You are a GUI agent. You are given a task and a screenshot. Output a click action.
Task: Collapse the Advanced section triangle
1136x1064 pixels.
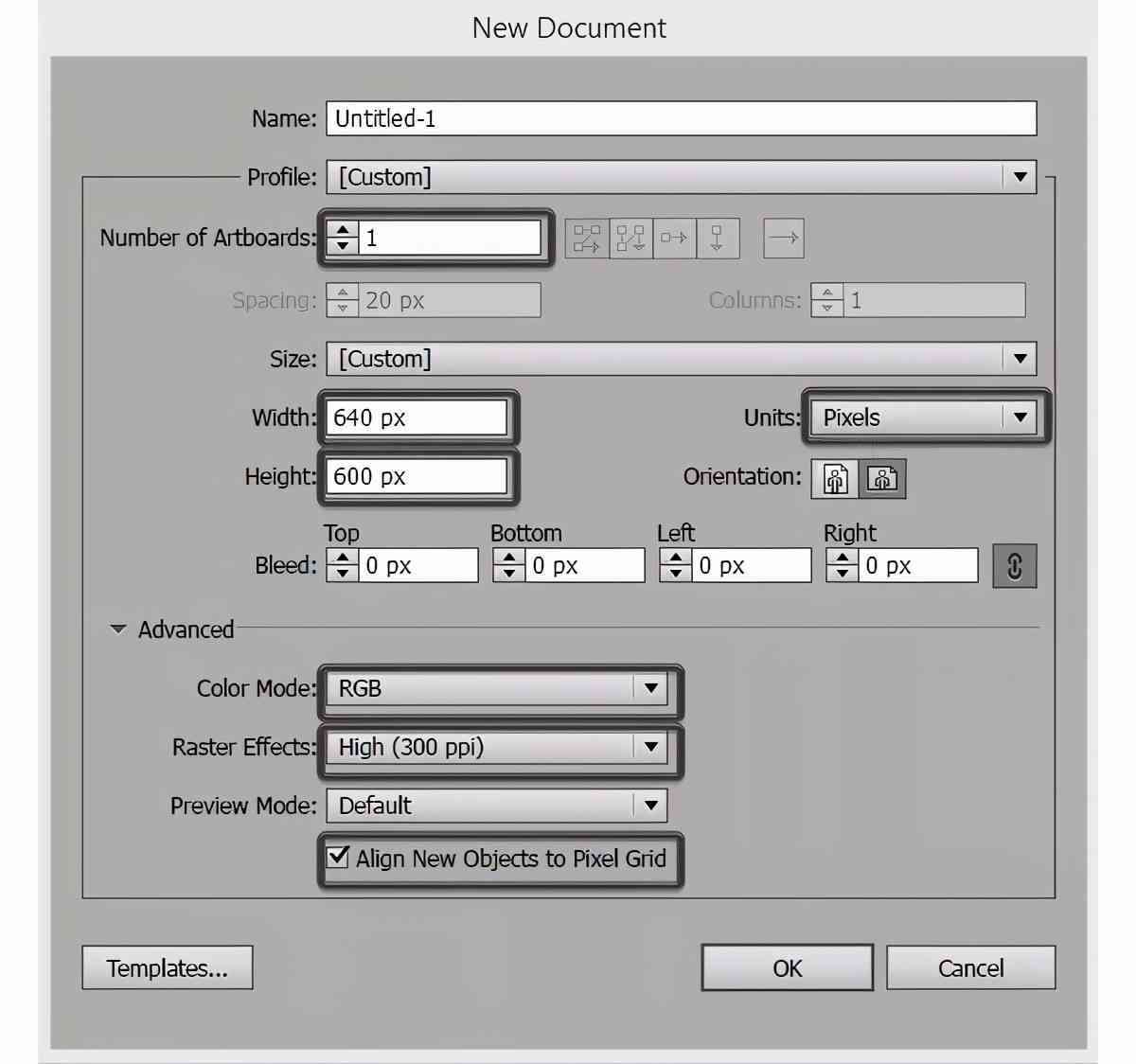point(118,630)
